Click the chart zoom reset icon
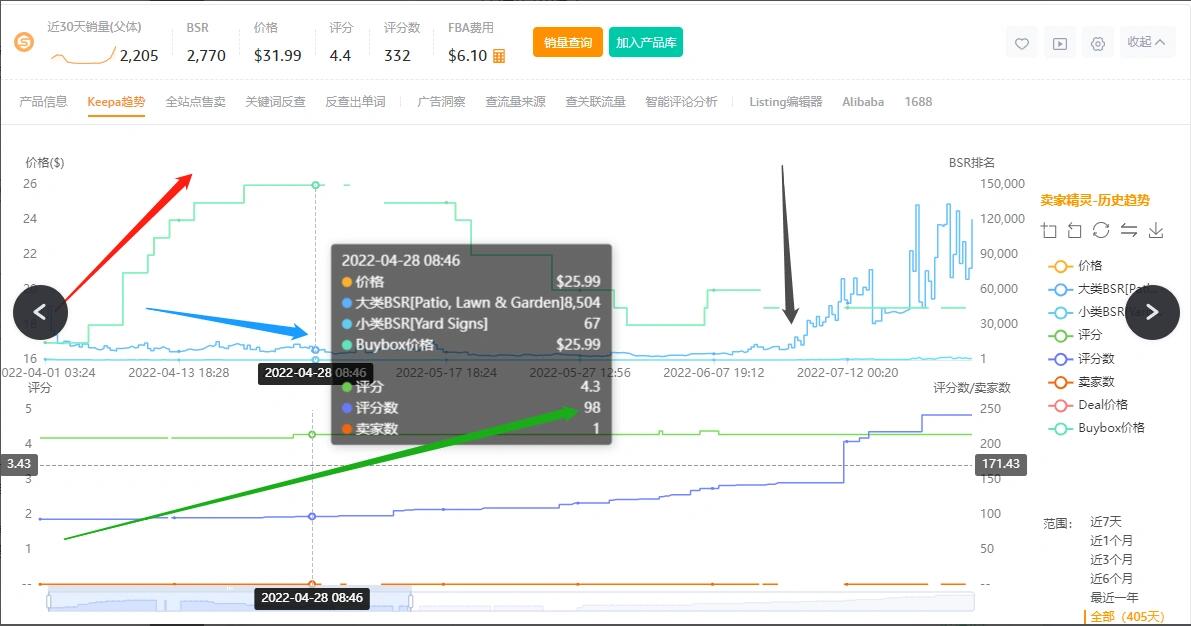Viewport: 1191px width, 626px height. click(1074, 230)
